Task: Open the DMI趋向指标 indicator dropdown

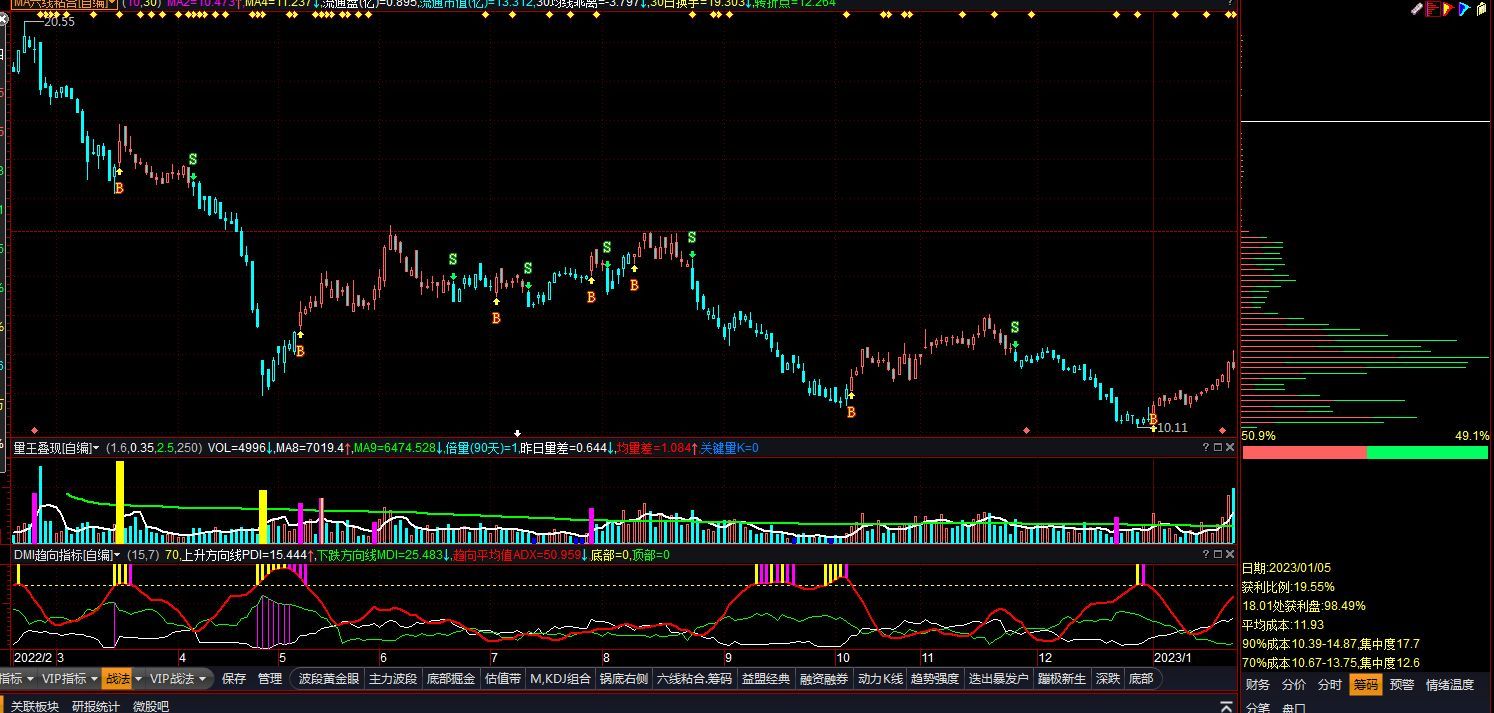Action: [117, 554]
